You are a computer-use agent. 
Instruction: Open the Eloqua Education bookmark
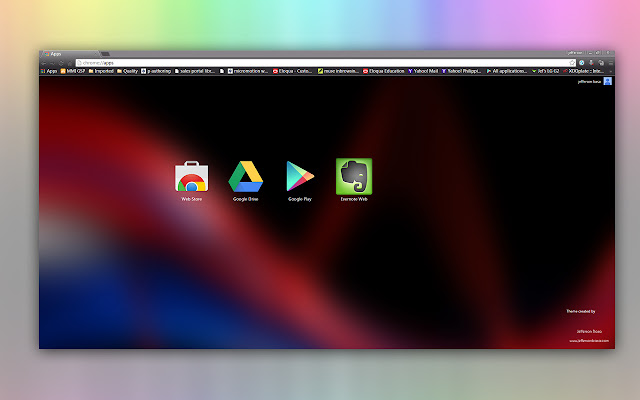click(384, 71)
